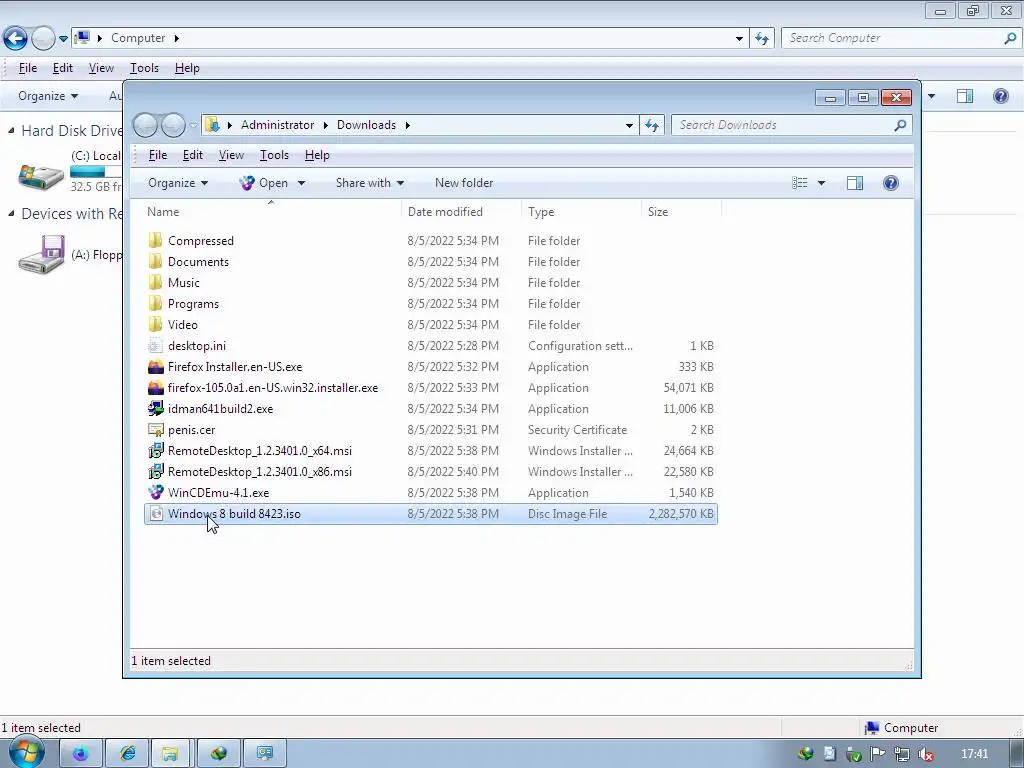Expand the Computer address bar history dropdown
The width and height of the screenshot is (1024, 768).
coord(739,38)
